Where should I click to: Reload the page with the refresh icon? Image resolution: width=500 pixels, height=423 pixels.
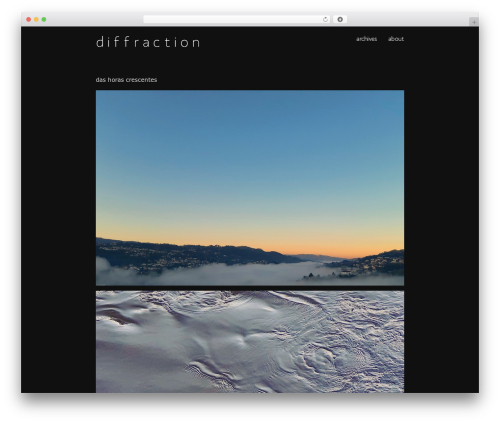(325, 20)
